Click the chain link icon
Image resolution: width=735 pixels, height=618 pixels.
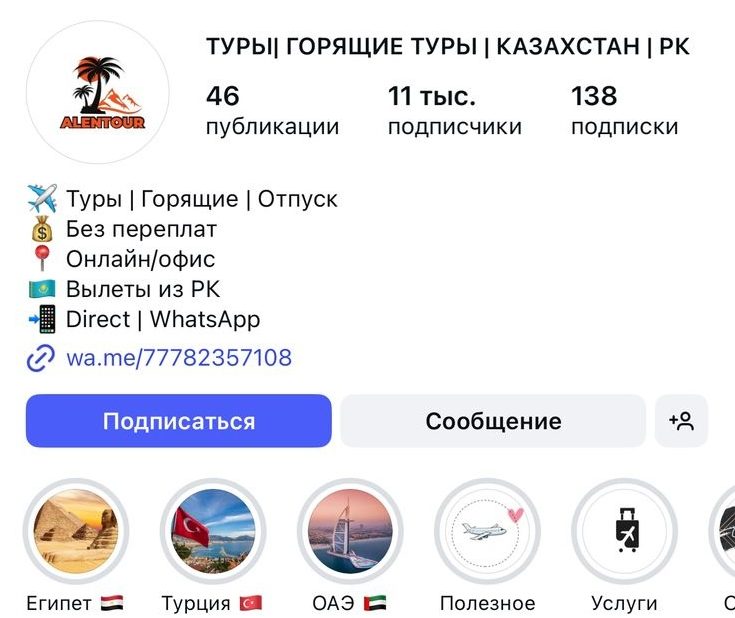41,358
